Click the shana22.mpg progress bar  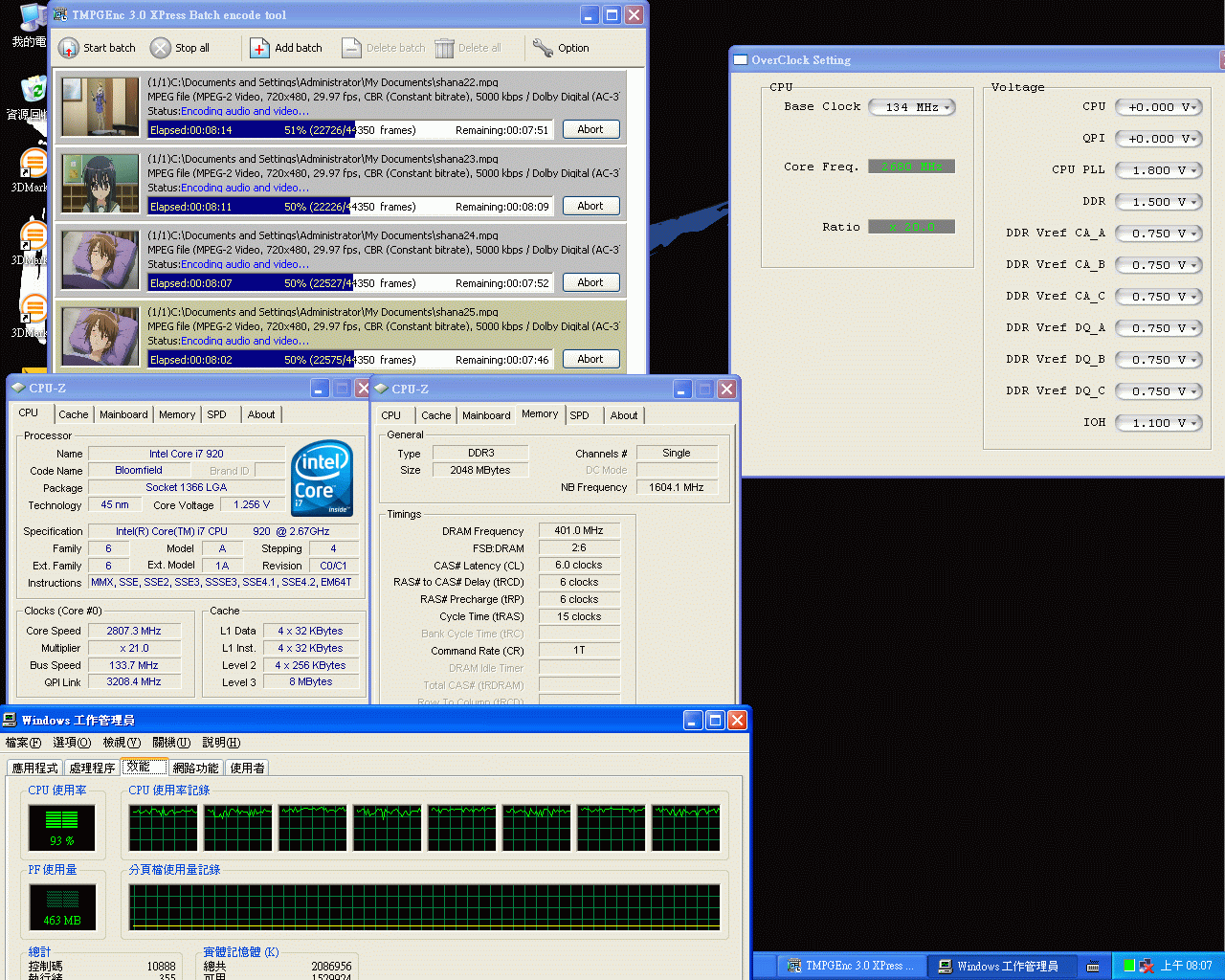tap(350, 130)
